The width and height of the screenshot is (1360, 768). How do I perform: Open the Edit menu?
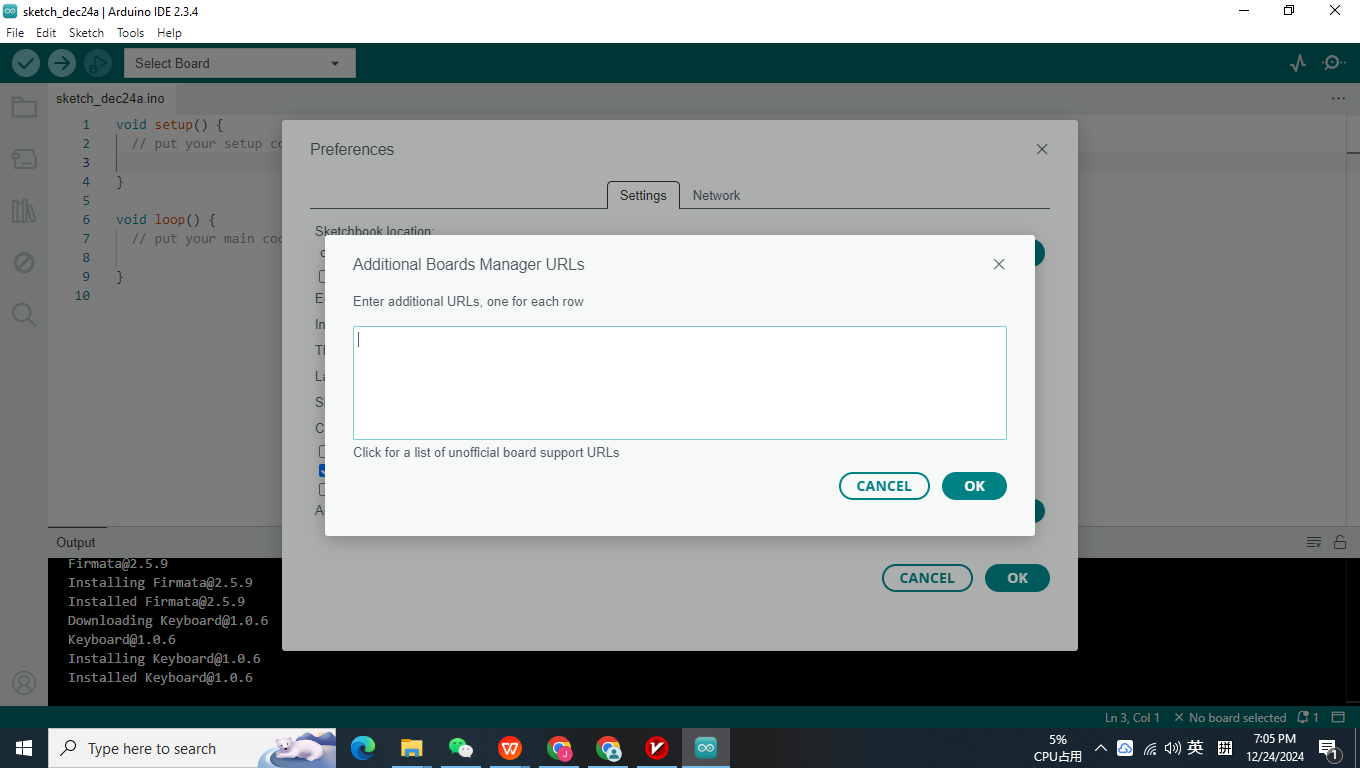click(x=46, y=33)
